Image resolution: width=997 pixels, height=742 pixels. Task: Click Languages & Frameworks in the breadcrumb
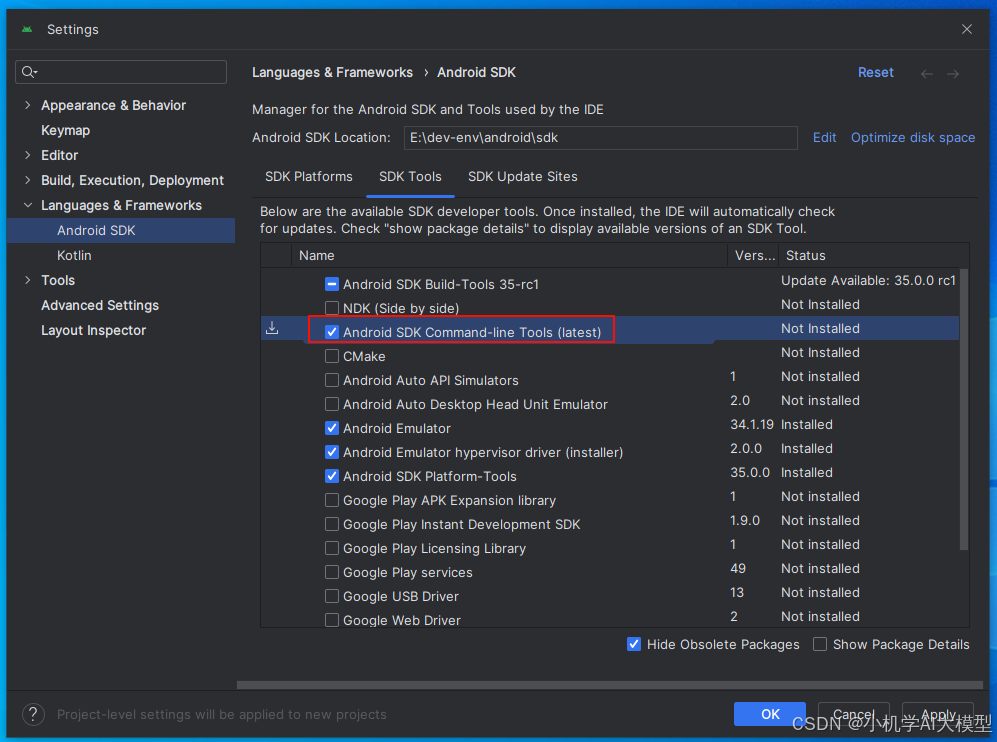332,72
